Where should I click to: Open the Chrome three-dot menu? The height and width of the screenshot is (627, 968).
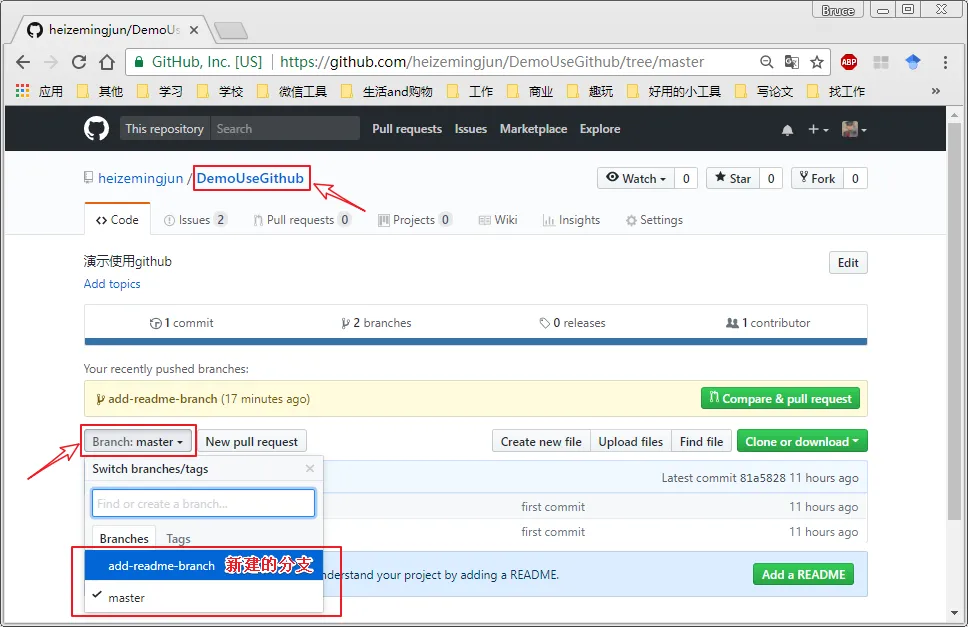coord(945,62)
